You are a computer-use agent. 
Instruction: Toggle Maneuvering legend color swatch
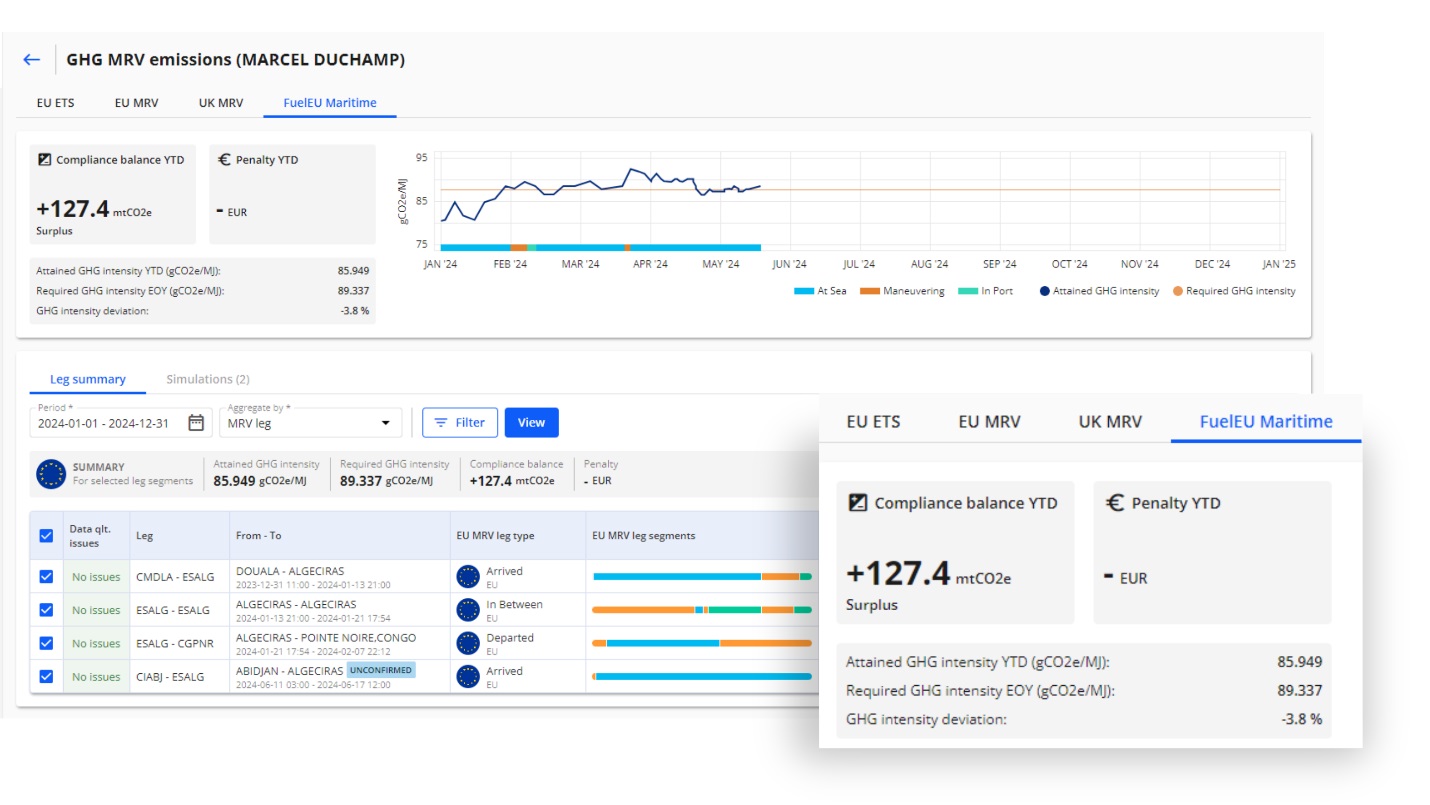(x=870, y=291)
